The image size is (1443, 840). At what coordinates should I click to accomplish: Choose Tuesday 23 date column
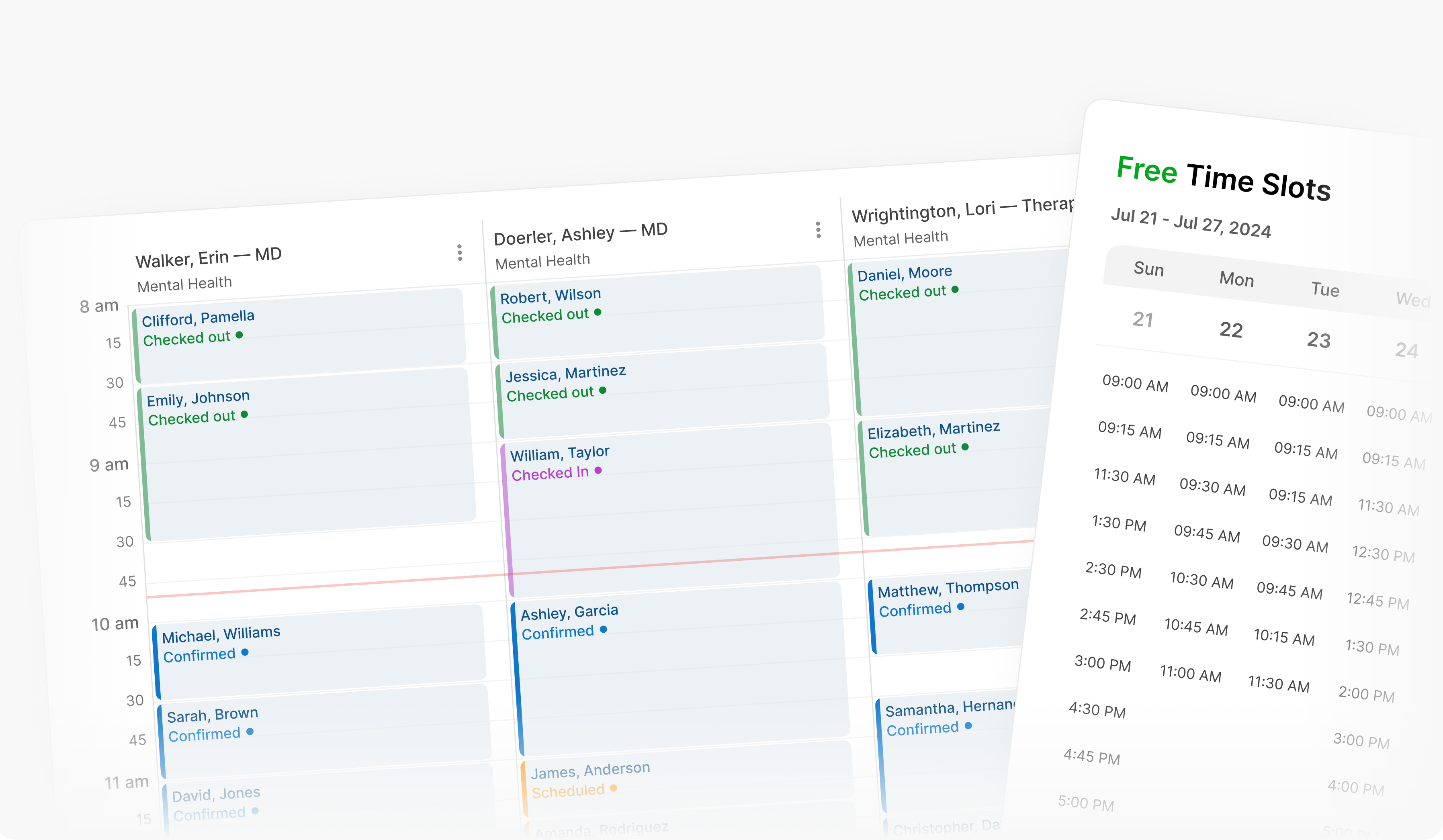pyautogui.click(x=1318, y=340)
